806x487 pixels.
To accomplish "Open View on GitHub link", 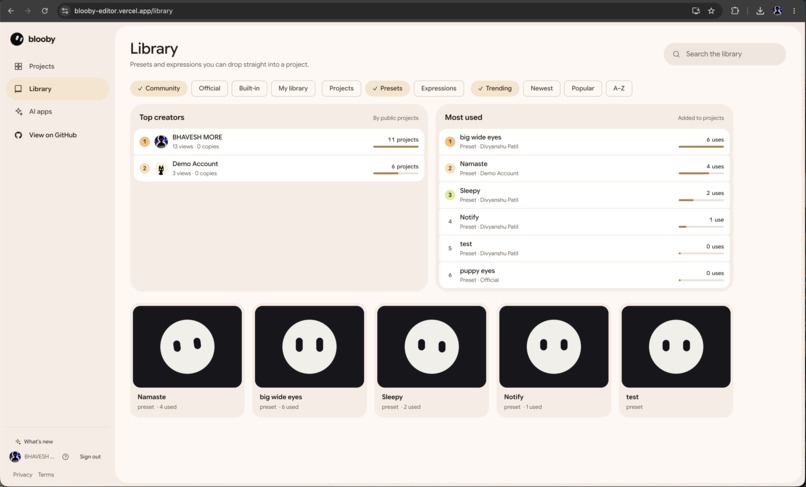I will [x=57, y=135].
